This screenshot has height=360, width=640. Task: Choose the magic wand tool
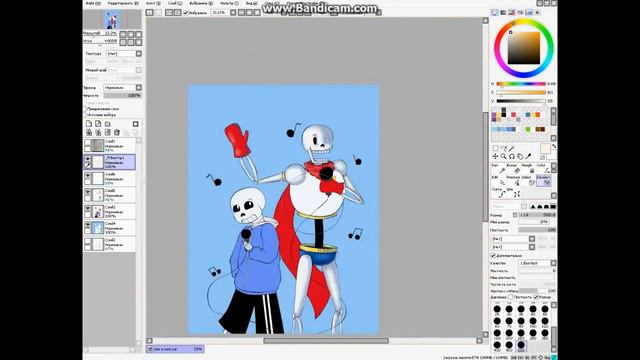[x=511, y=148]
